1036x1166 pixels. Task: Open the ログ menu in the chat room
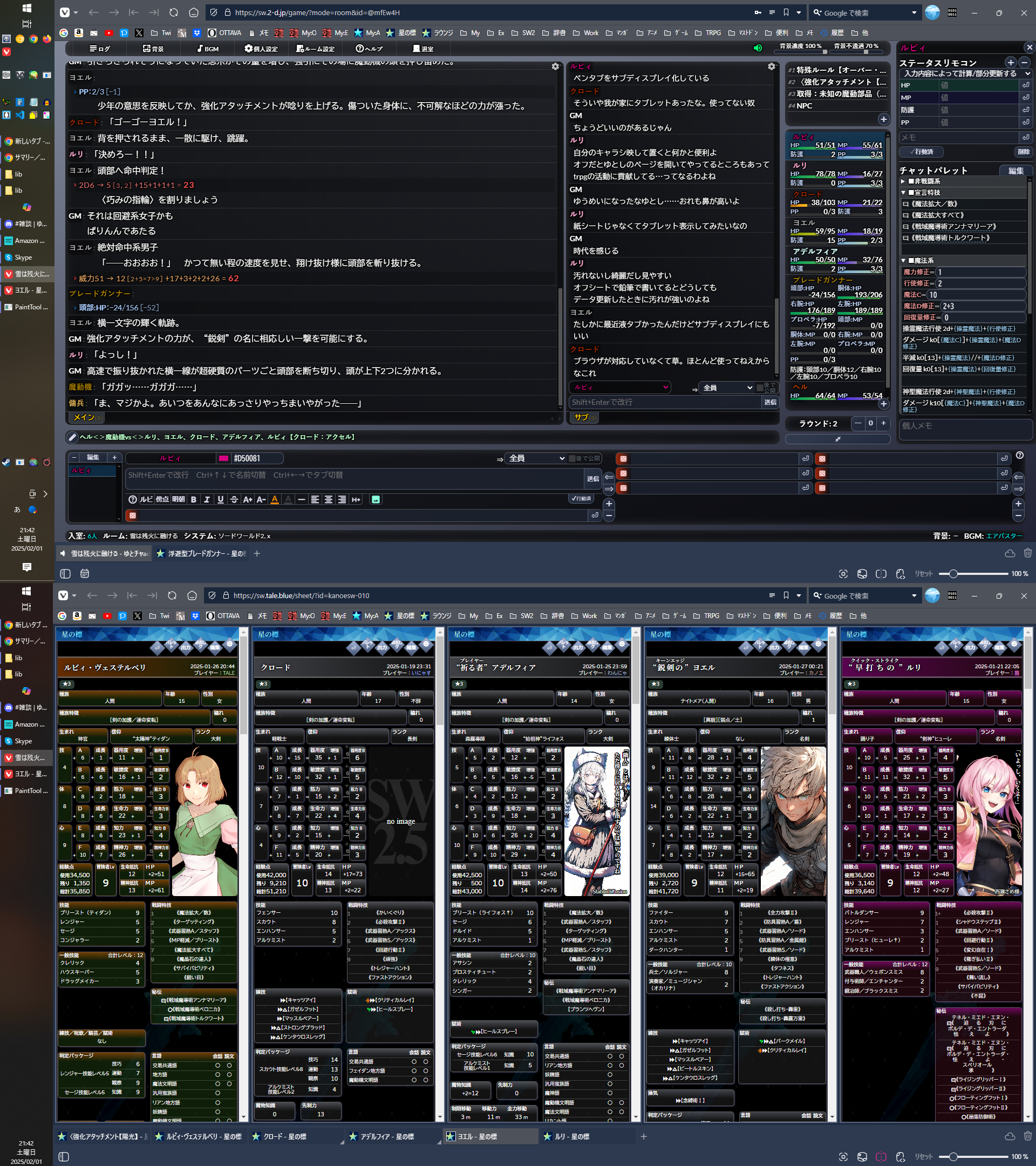click(100, 49)
